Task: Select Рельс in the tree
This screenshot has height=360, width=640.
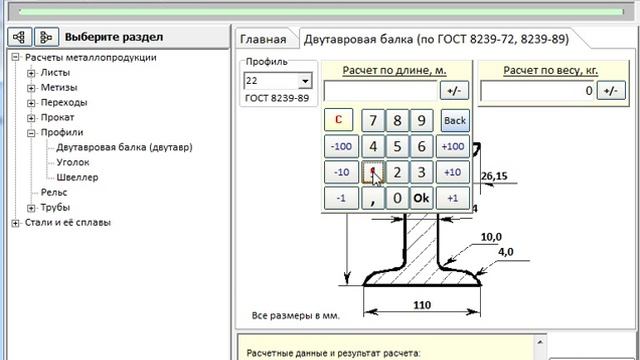Action: click(x=54, y=192)
